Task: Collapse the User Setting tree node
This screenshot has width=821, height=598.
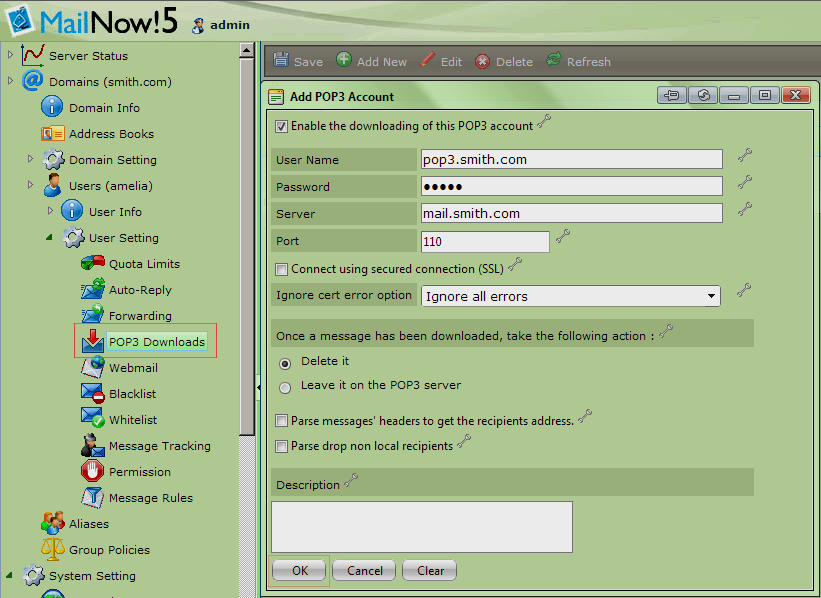Action: (x=49, y=237)
